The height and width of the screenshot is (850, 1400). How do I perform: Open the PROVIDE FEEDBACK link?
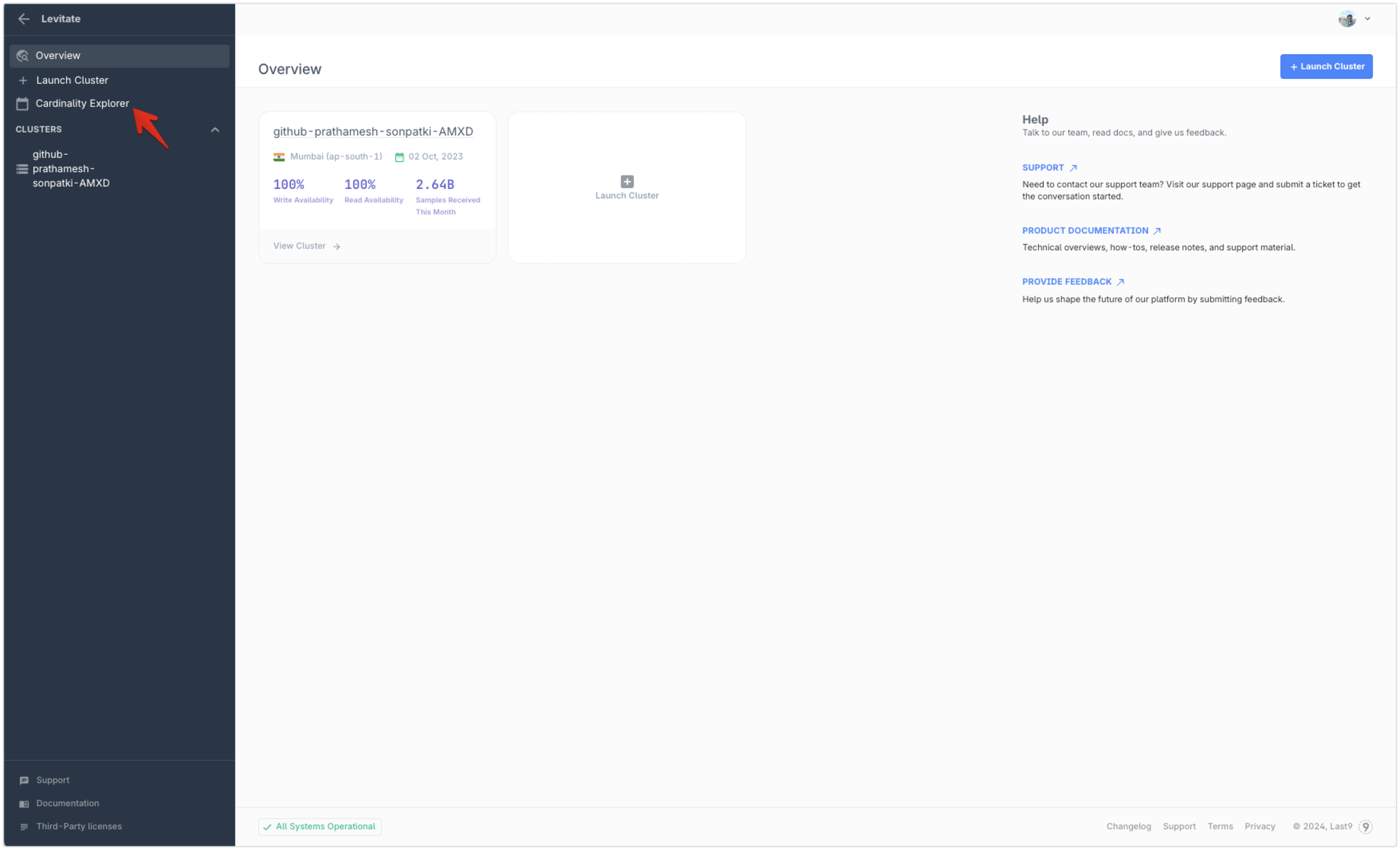click(1067, 281)
